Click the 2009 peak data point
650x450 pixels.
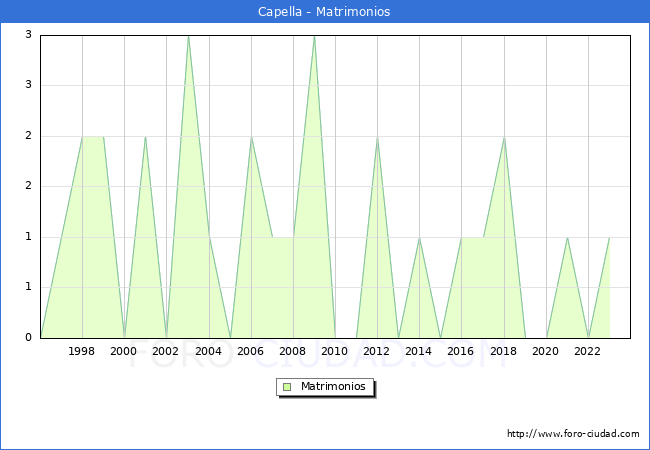click(x=315, y=36)
